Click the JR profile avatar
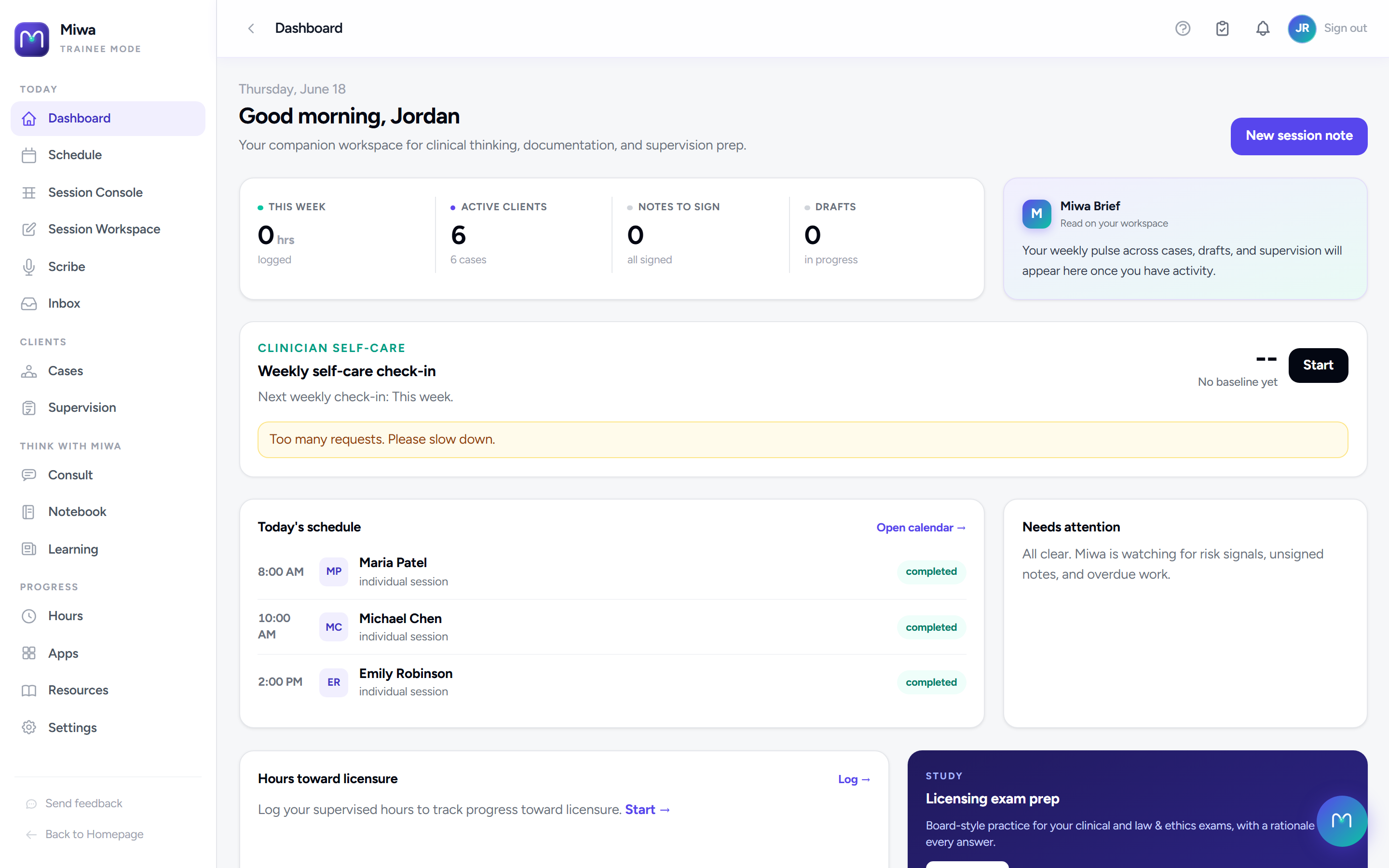 click(x=1302, y=28)
